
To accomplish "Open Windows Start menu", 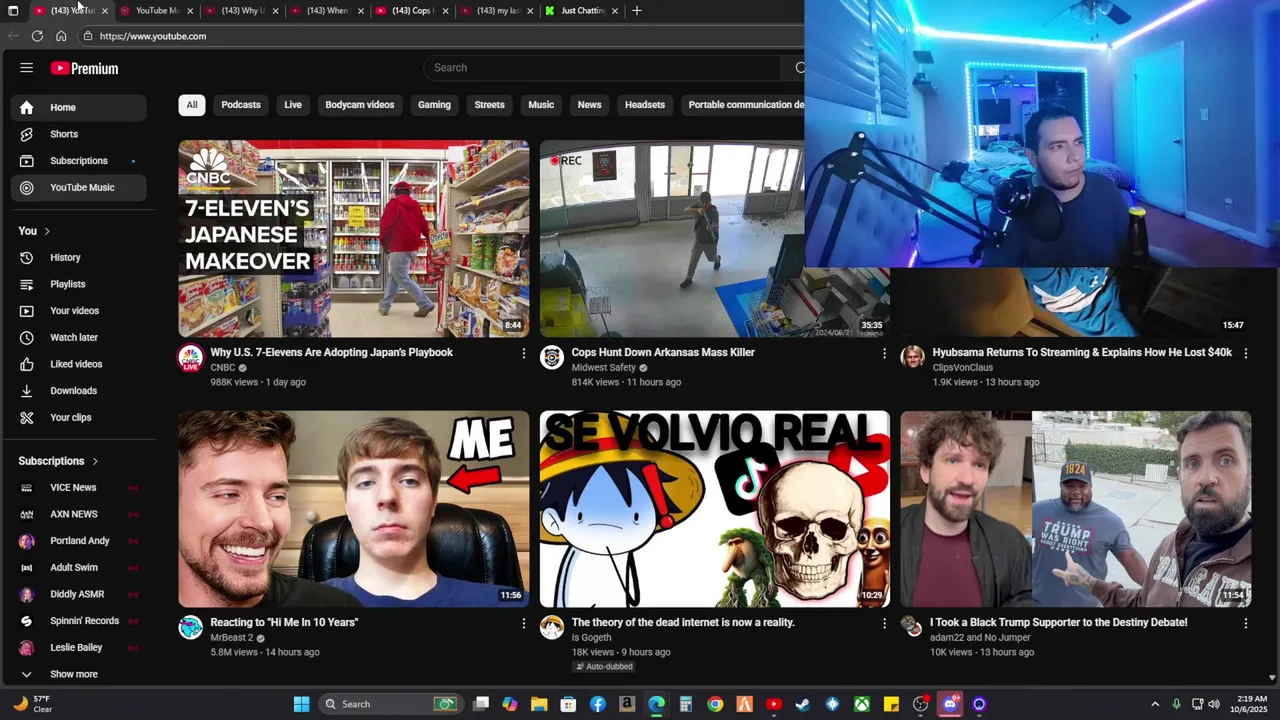I will (301, 704).
